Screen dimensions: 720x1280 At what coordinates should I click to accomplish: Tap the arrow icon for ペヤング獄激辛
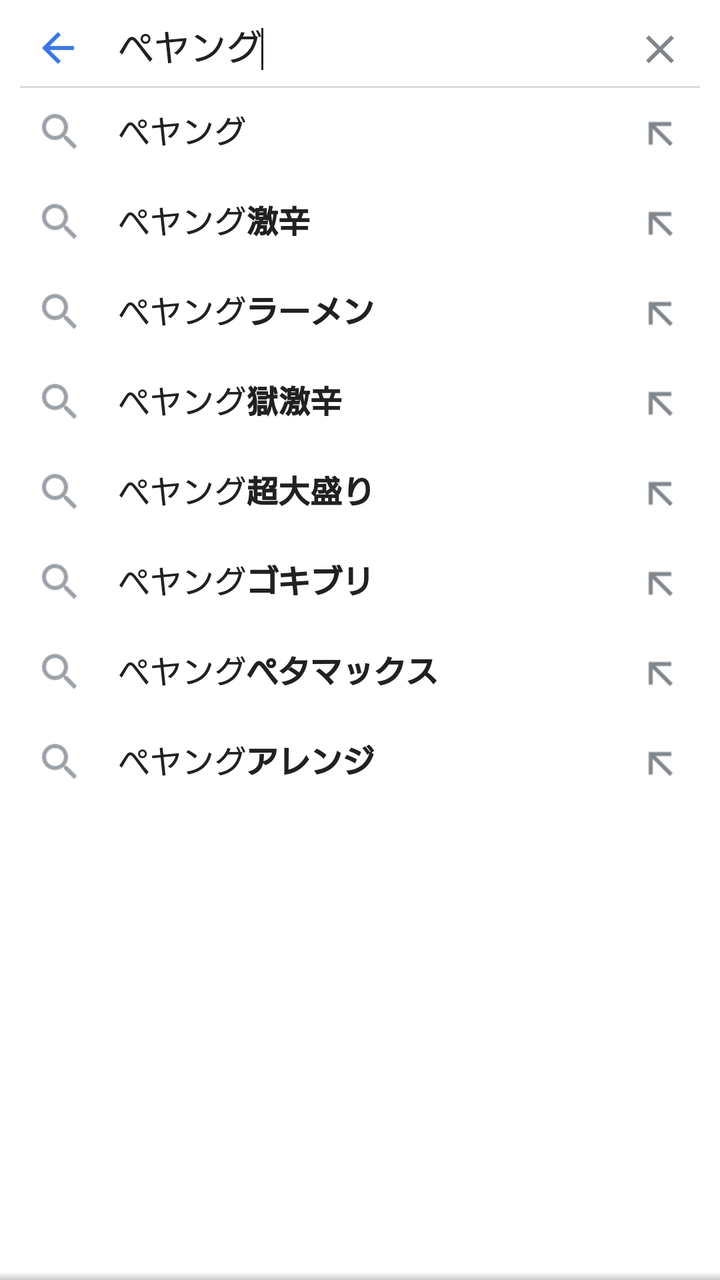[659, 403]
